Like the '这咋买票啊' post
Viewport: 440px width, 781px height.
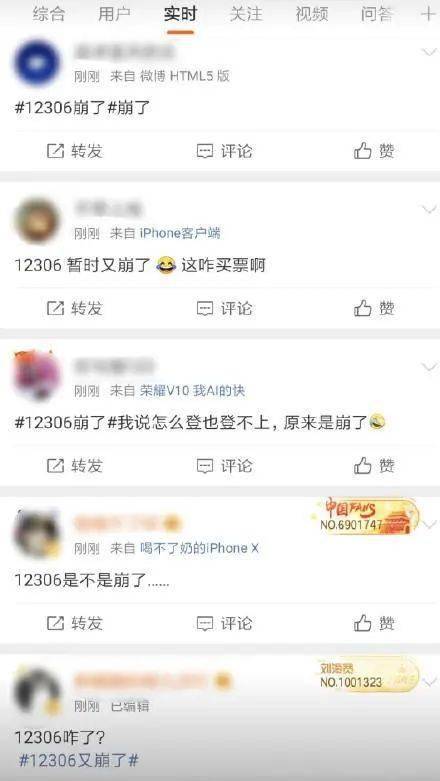[374, 308]
